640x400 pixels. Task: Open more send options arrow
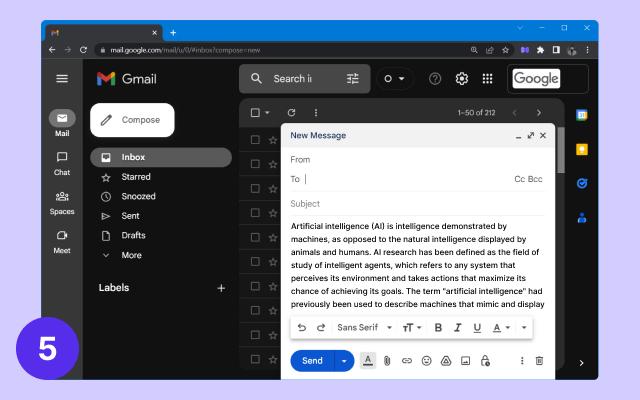[x=344, y=361]
